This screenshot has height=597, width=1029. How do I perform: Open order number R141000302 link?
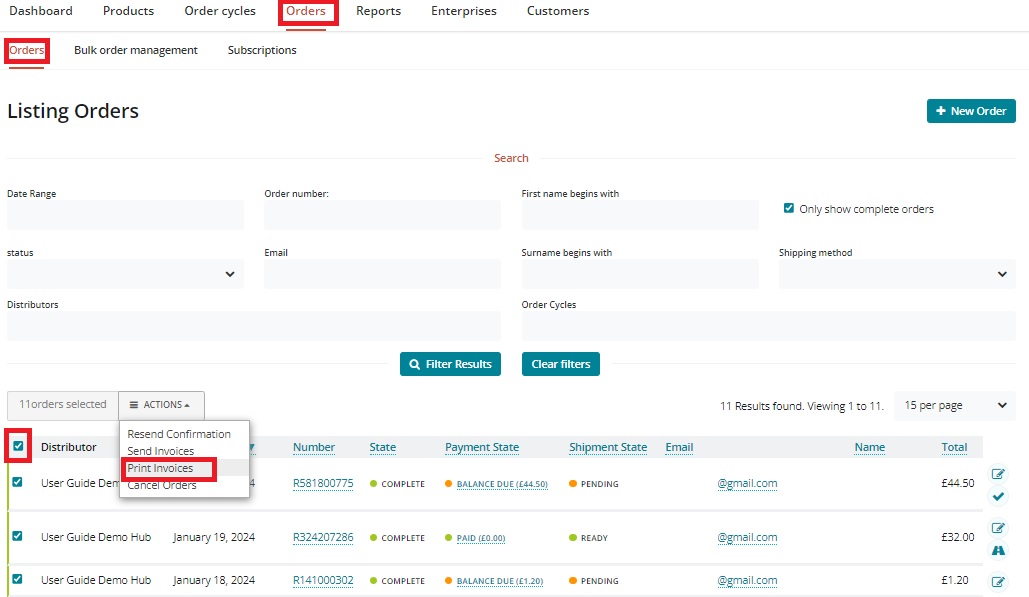coord(323,580)
